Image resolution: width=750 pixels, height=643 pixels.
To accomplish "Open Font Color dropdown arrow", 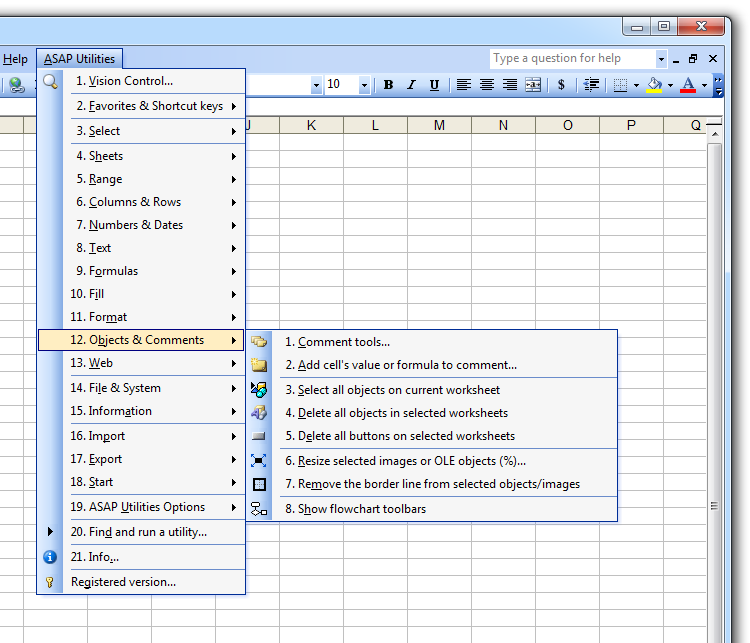I will click(x=704, y=86).
